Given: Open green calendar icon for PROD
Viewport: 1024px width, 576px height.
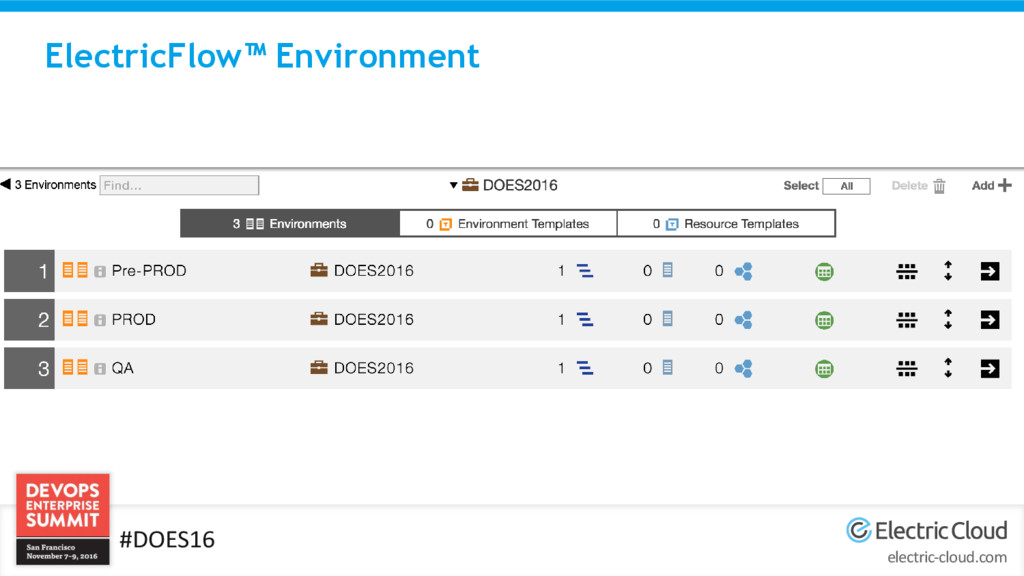Looking at the screenshot, I should click(x=824, y=320).
